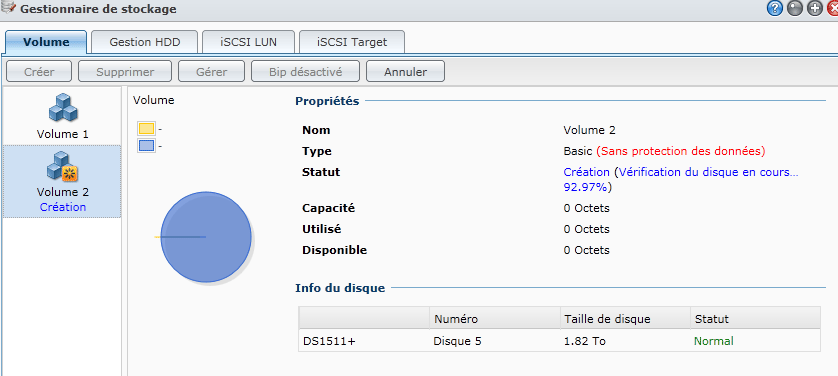Select the Volume 1 cubes icon
Image resolution: width=838 pixels, height=376 pixels.
coord(63,107)
